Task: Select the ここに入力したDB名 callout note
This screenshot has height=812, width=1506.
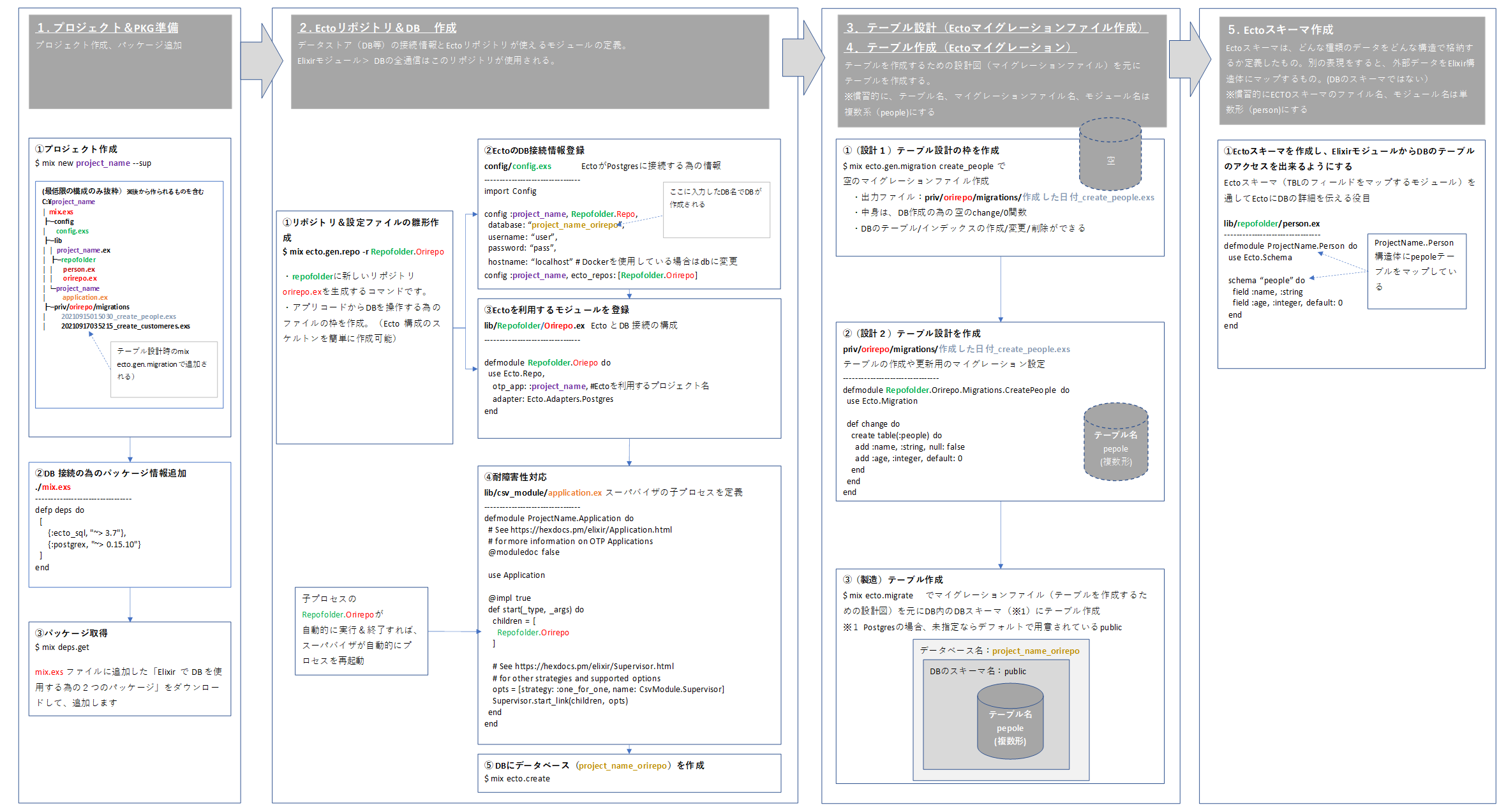Action: pyautogui.click(x=716, y=210)
